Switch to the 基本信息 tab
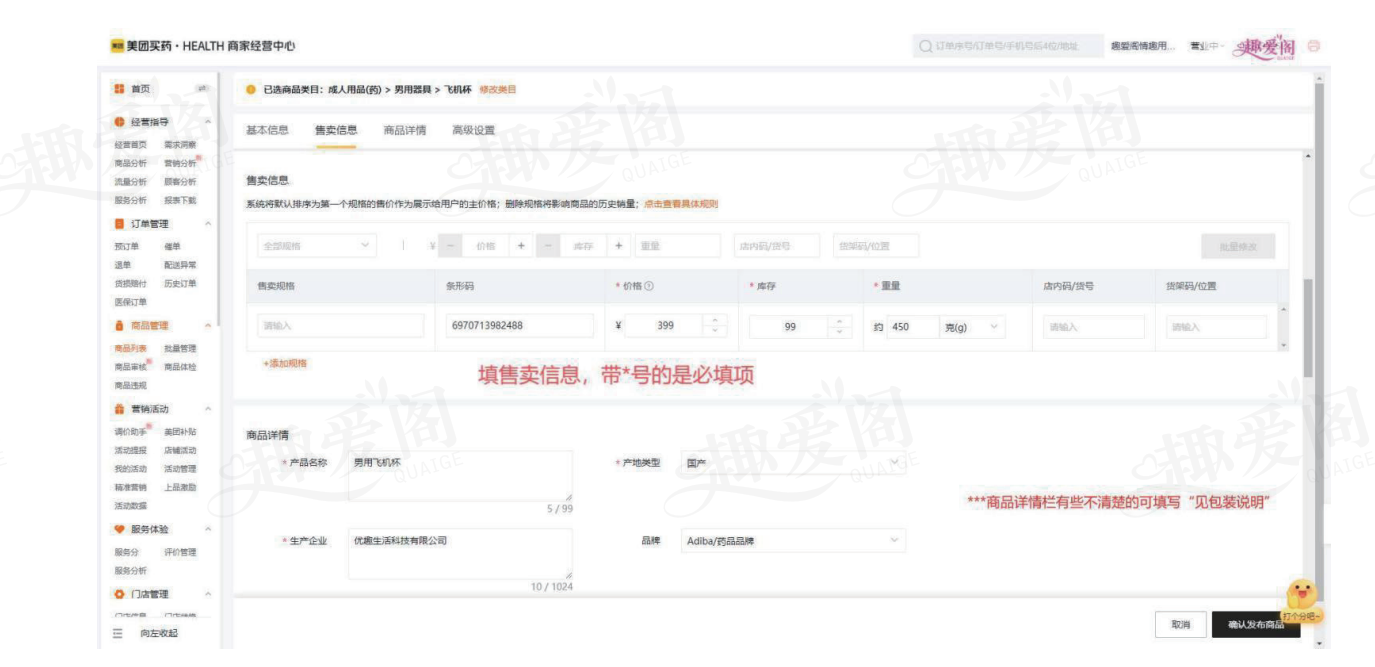1375x667 pixels. click(267, 130)
